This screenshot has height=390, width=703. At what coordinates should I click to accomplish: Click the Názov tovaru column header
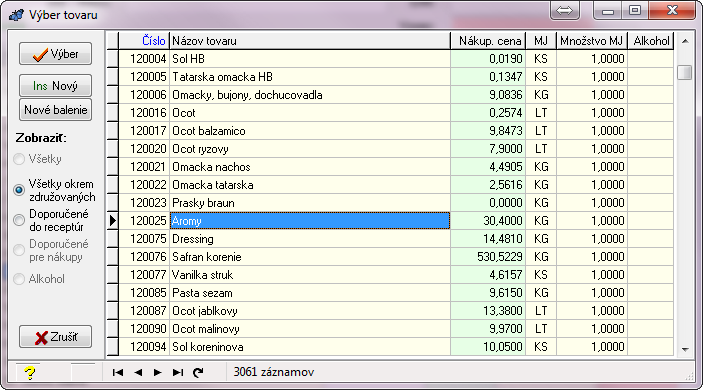(310, 41)
